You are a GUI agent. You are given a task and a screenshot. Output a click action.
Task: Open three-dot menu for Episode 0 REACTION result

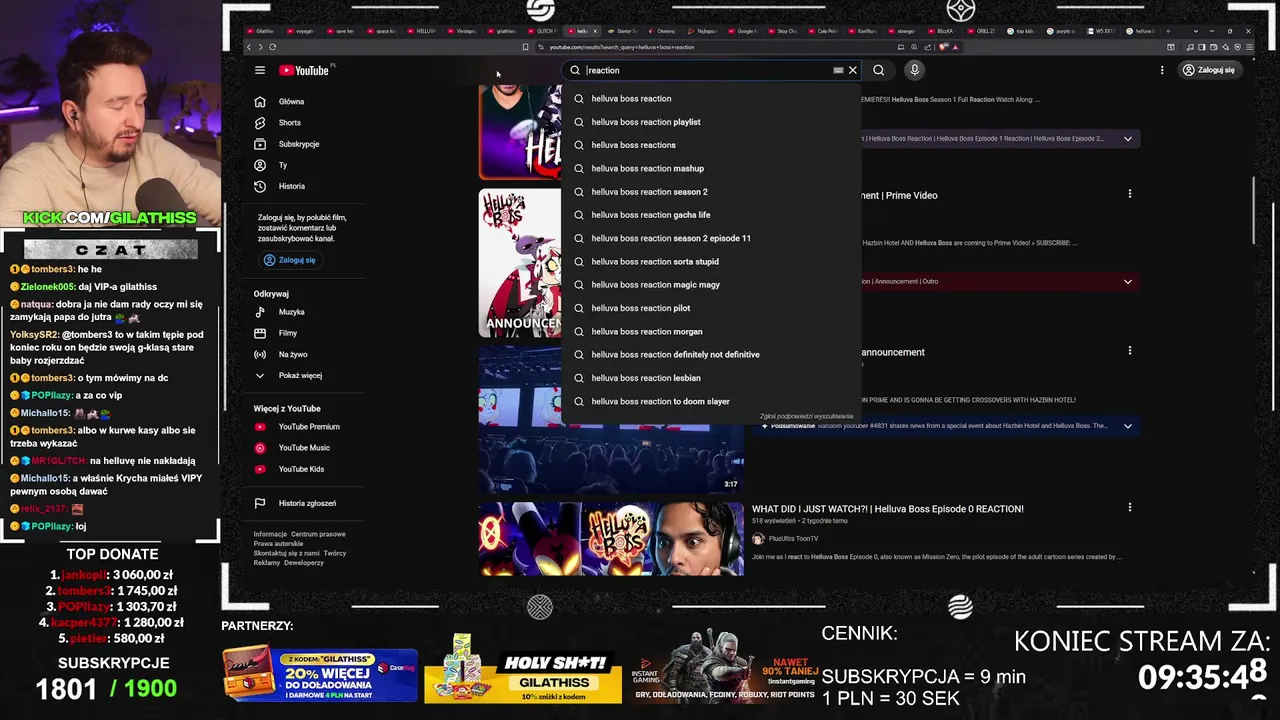click(x=1130, y=508)
